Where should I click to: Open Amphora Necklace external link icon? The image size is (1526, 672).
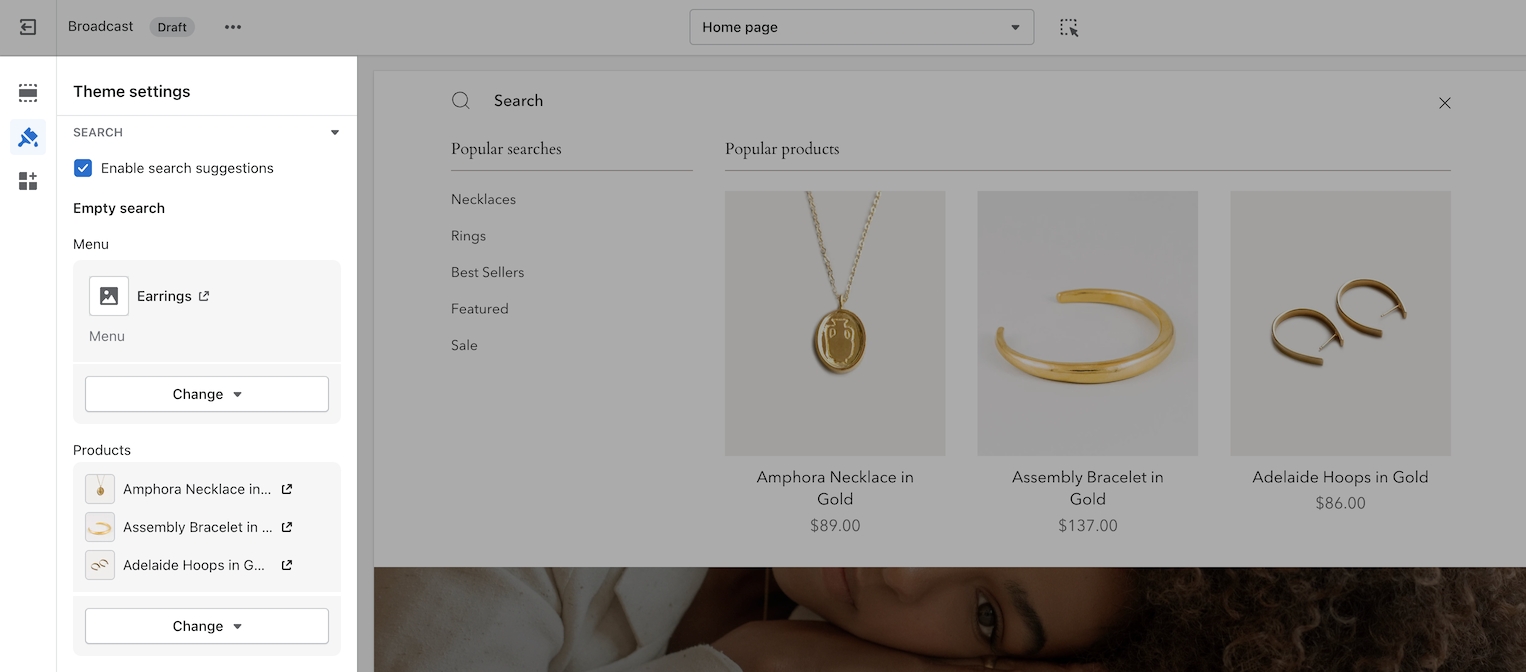287,489
